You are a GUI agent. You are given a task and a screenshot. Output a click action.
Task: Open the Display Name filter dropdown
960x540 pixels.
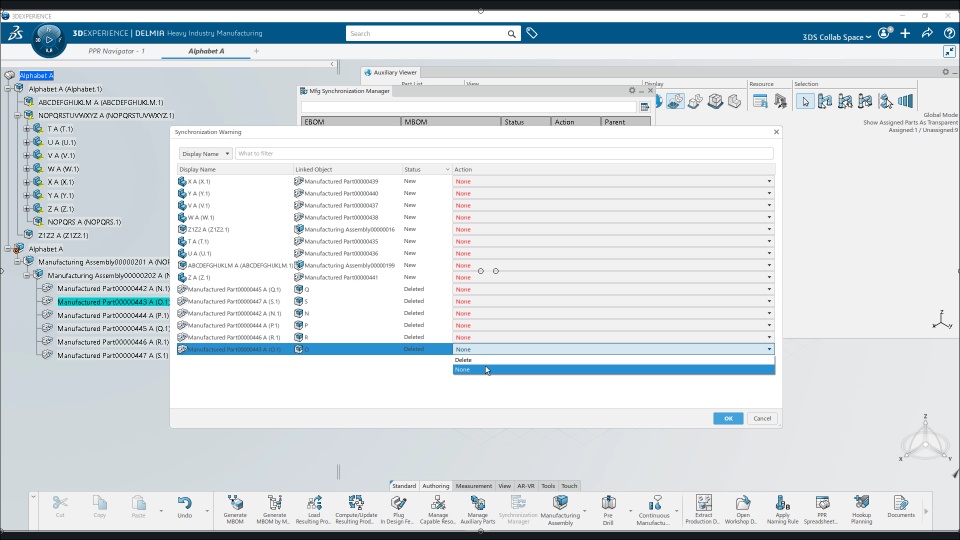tap(205, 154)
